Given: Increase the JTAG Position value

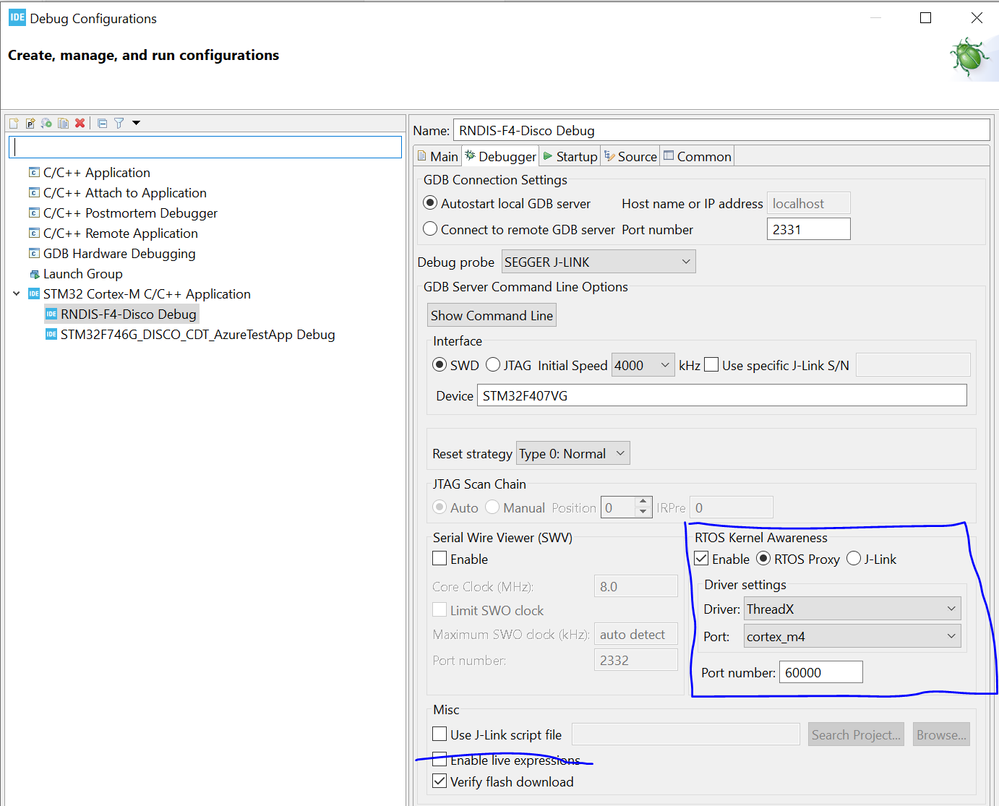Looking at the screenshot, I should pos(643,502).
